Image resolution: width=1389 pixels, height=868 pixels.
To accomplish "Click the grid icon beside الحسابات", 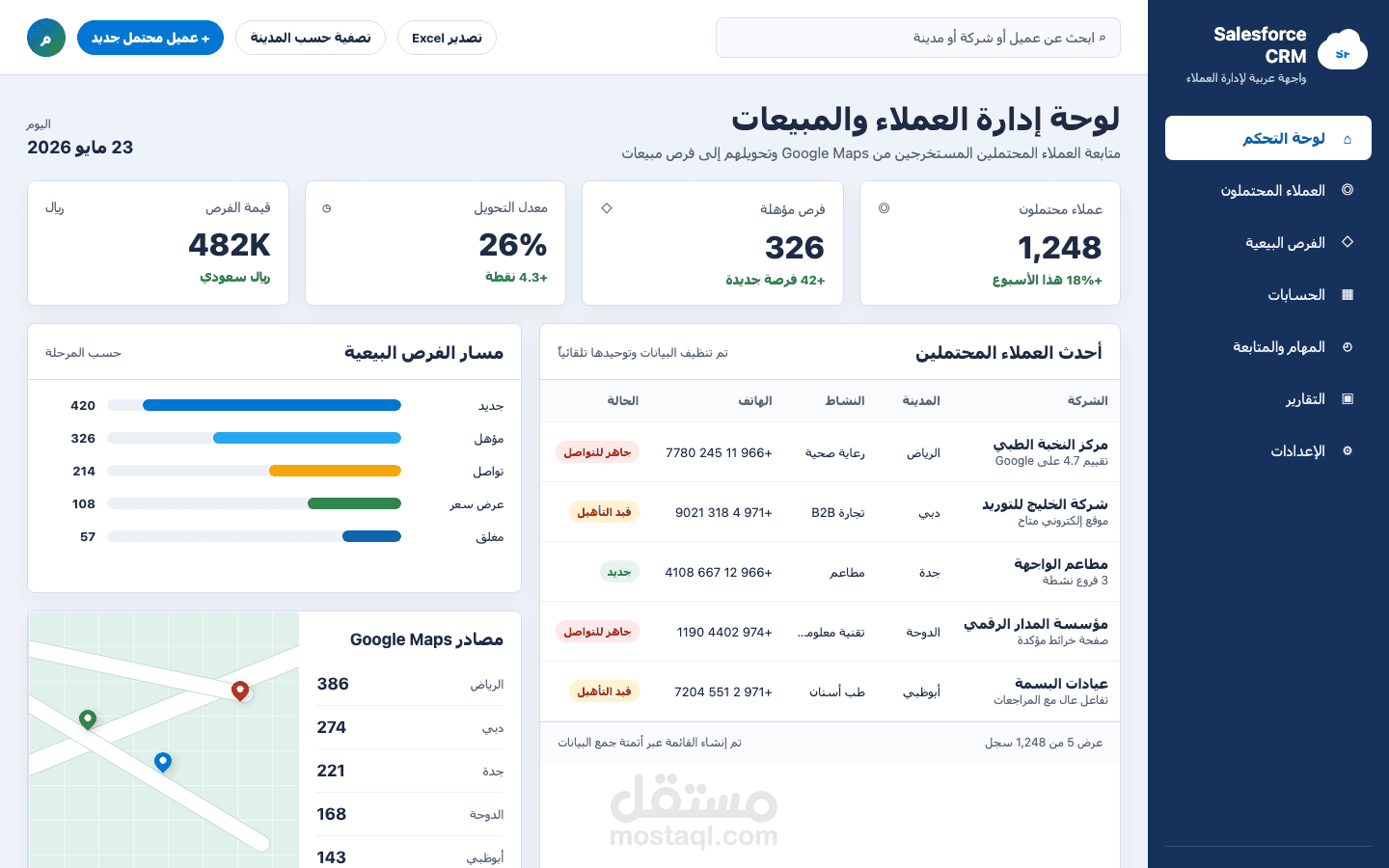I will tap(1348, 294).
